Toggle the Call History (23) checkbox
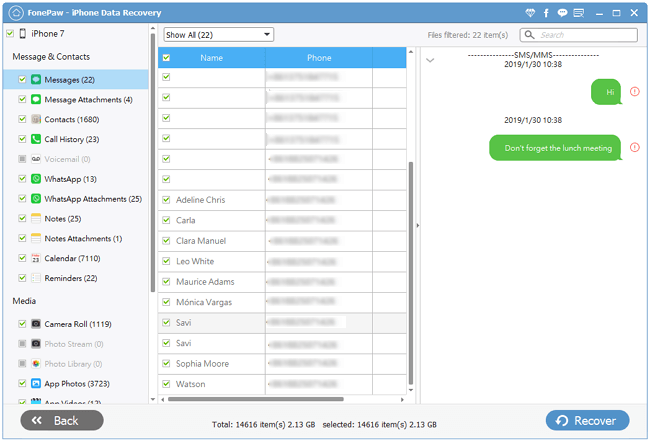Screen dimensions: 650x441 tap(22, 139)
